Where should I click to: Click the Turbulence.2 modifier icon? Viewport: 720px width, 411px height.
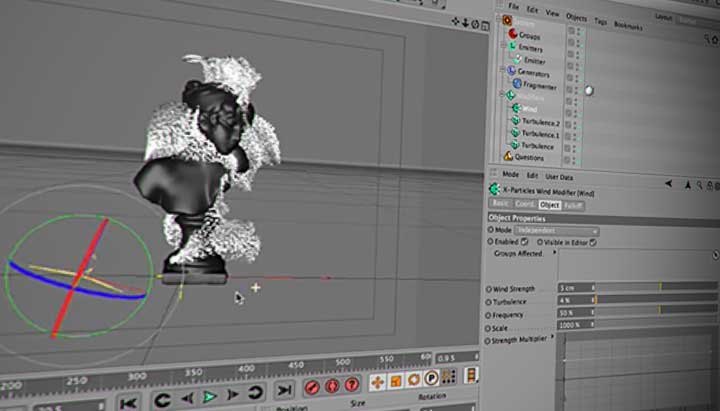coord(516,121)
